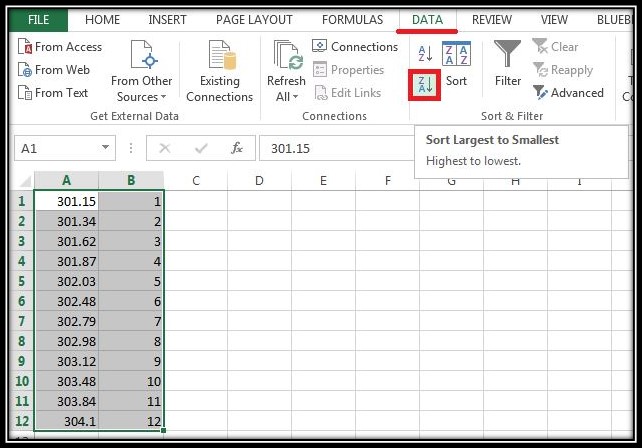Image resolution: width=642 pixels, height=448 pixels.
Task: Sort smallest to largest with A-Z icon
Action: click(x=425, y=53)
